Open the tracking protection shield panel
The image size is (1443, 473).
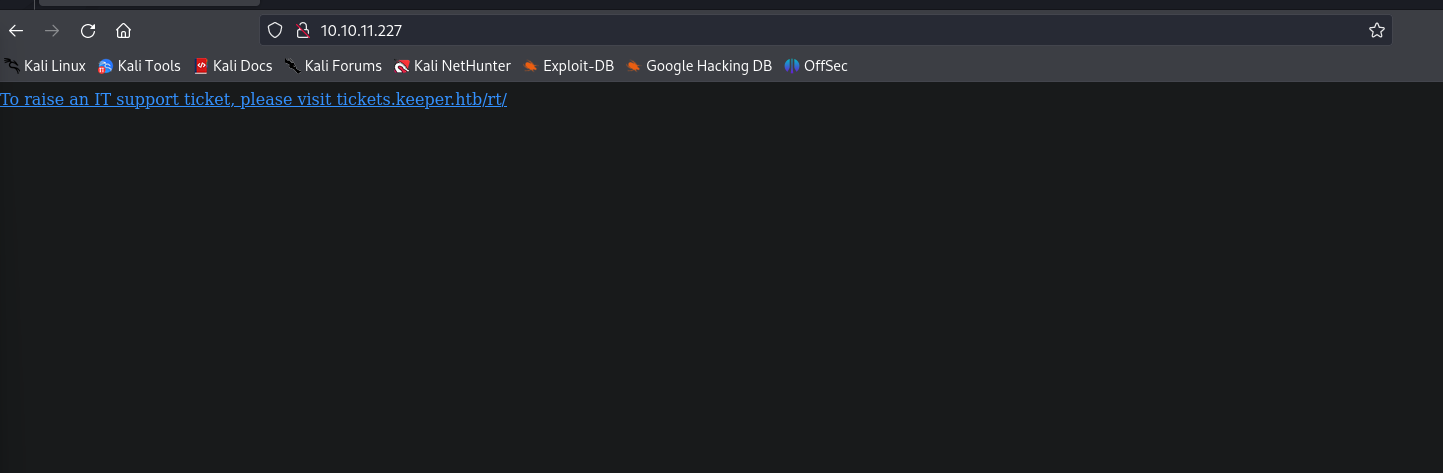pyautogui.click(x=276, y=30)
